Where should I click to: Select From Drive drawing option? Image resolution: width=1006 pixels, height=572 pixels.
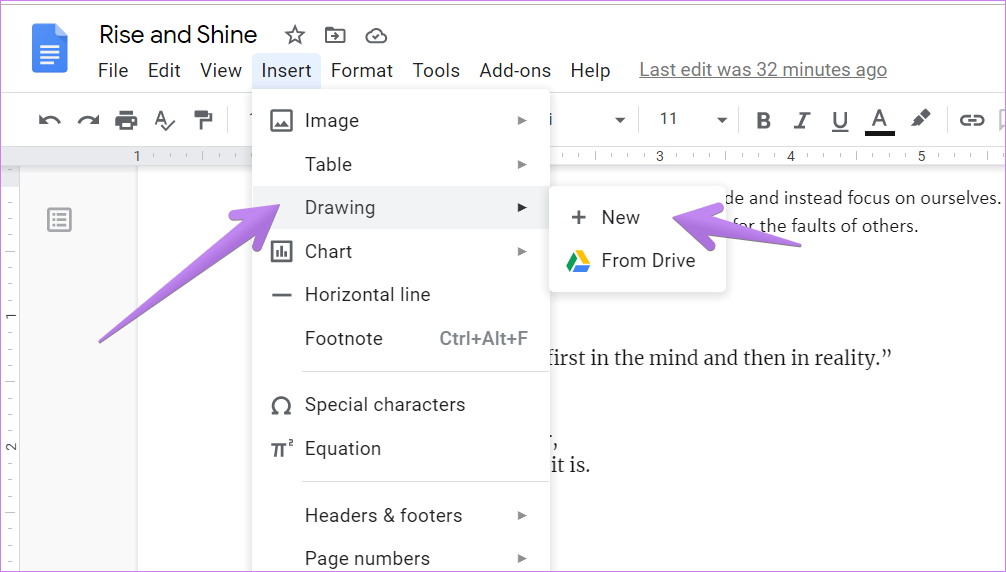pos(647,261)
